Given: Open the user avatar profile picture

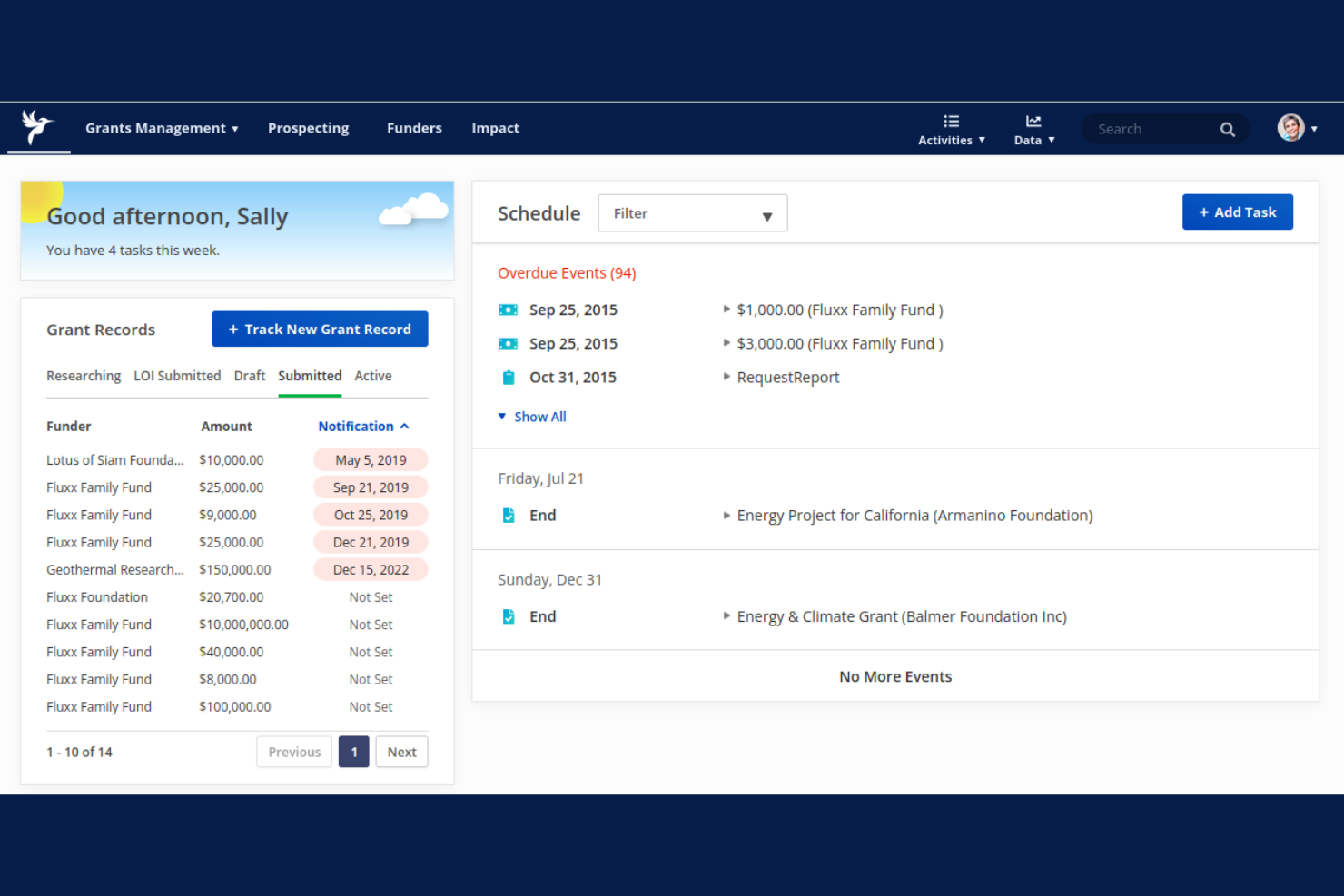Looking at the screenshot, I should click(x=1290, y=128).
